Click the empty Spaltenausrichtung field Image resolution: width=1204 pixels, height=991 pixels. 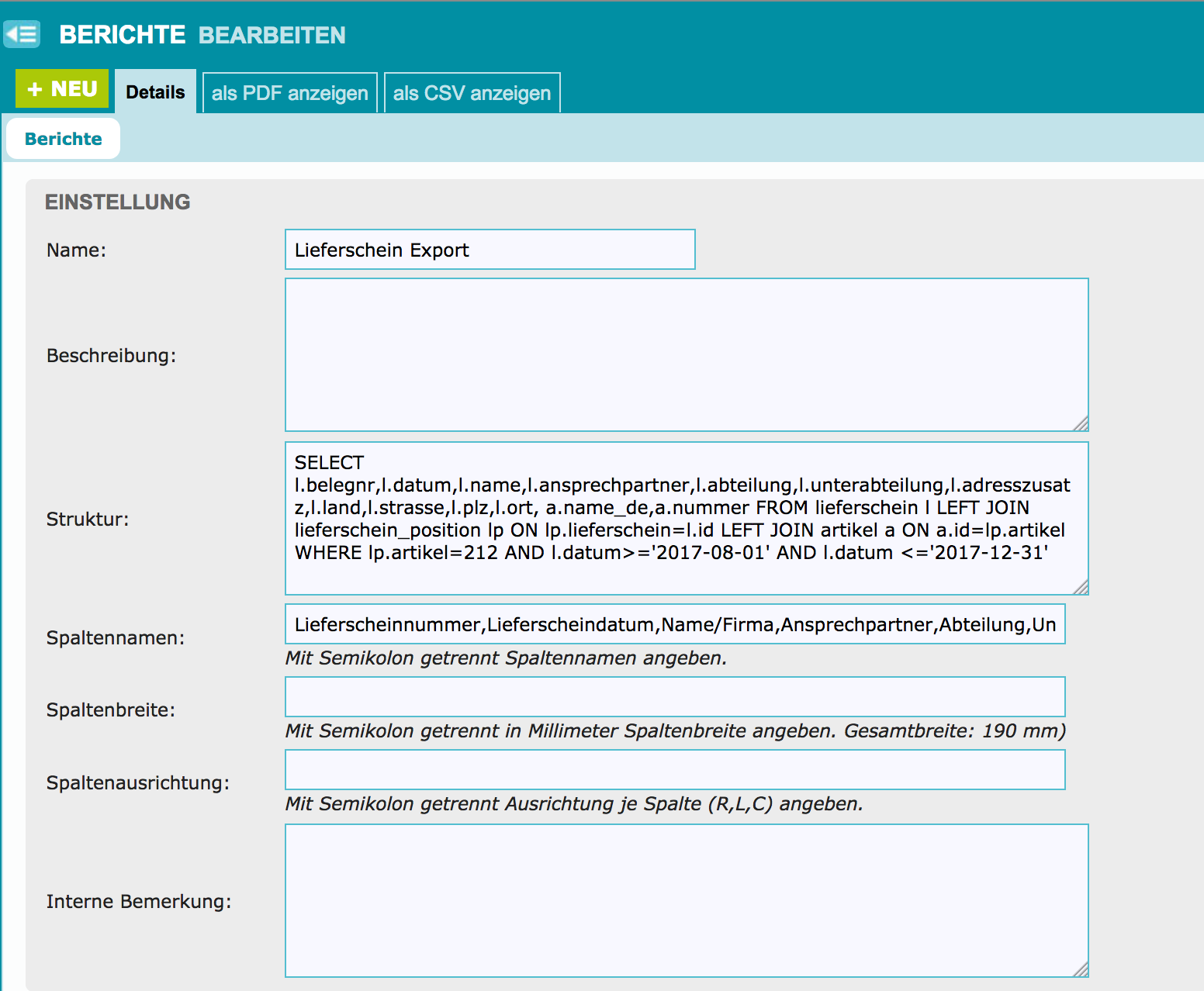674,769
